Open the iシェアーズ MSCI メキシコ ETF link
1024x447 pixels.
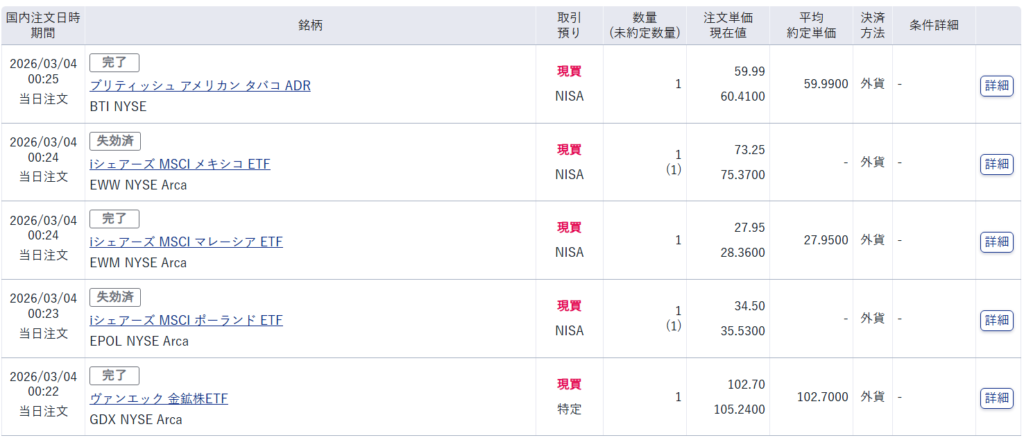click(x=180, y=164)
